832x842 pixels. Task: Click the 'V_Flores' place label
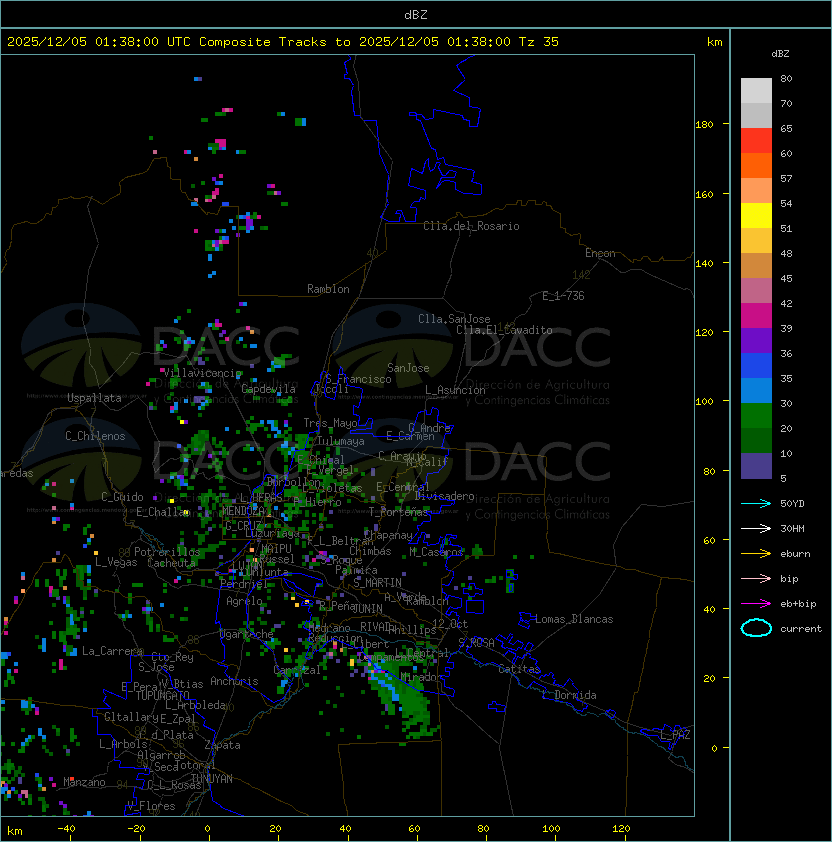[x=151, y=806]
